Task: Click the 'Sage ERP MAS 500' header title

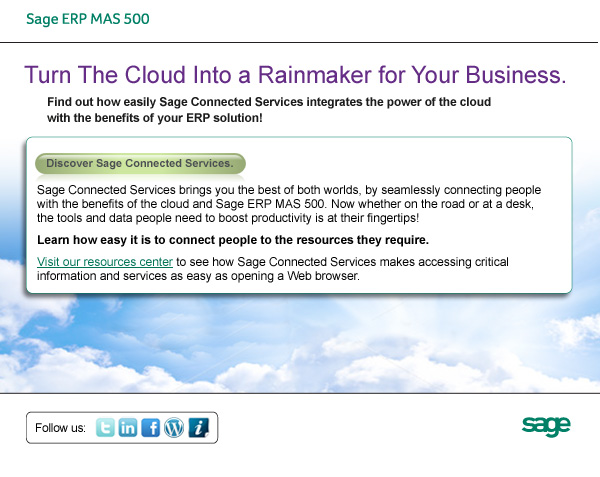Action: click(x=88, y=19)
